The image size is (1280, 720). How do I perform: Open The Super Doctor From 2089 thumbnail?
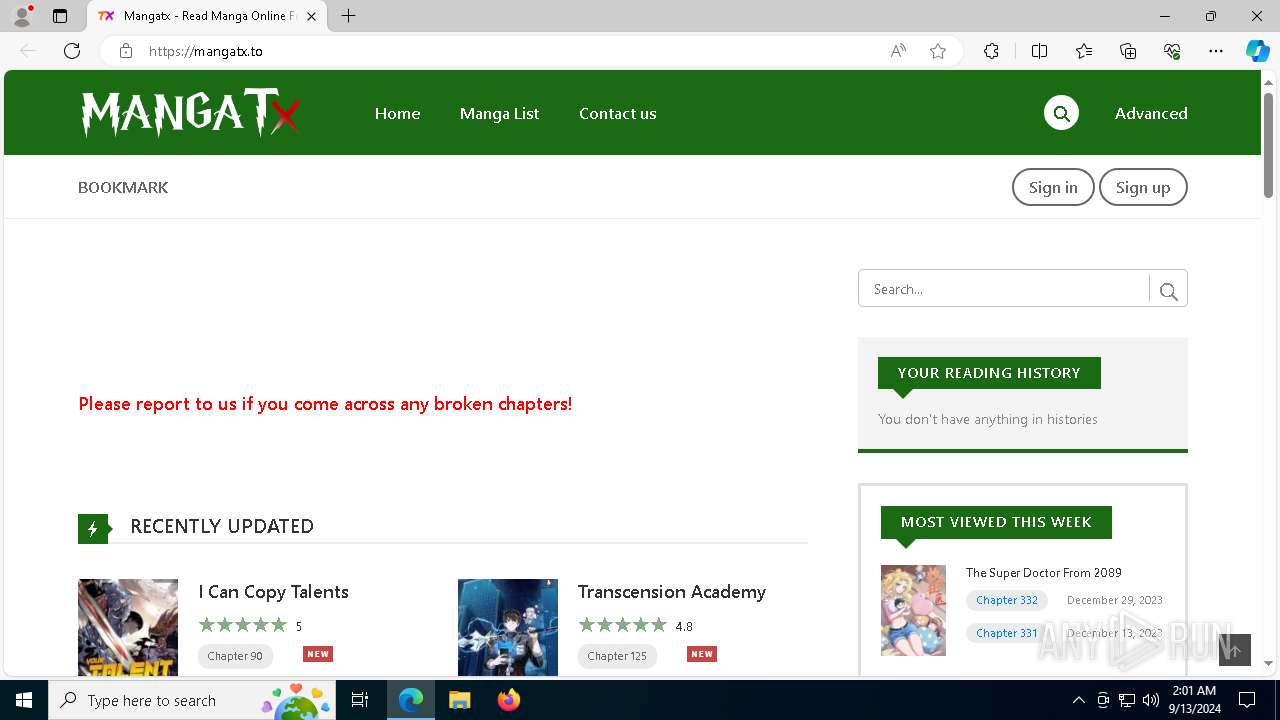(913, 610)
